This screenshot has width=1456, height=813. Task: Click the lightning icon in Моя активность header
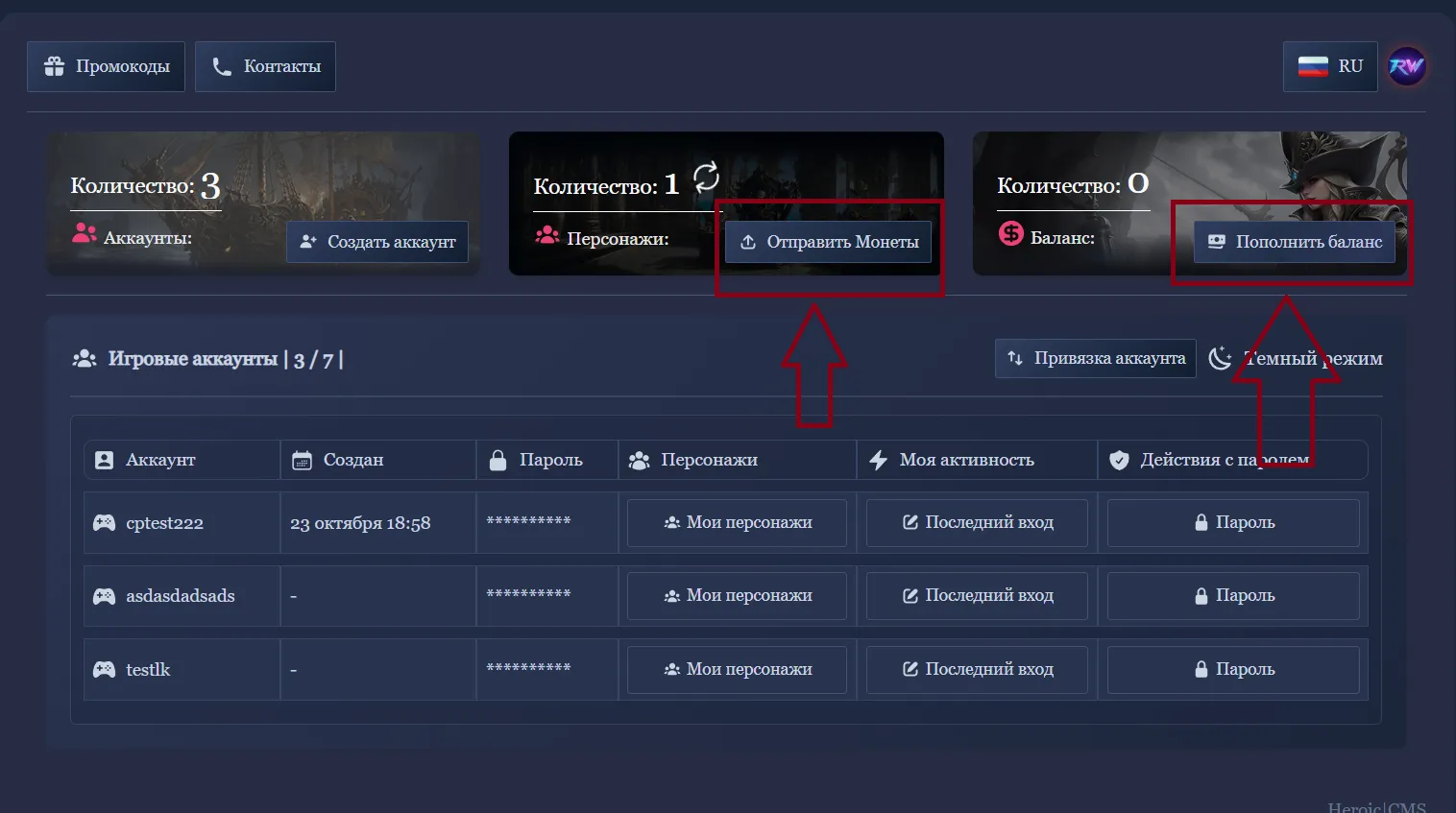(x=878, y=461)
